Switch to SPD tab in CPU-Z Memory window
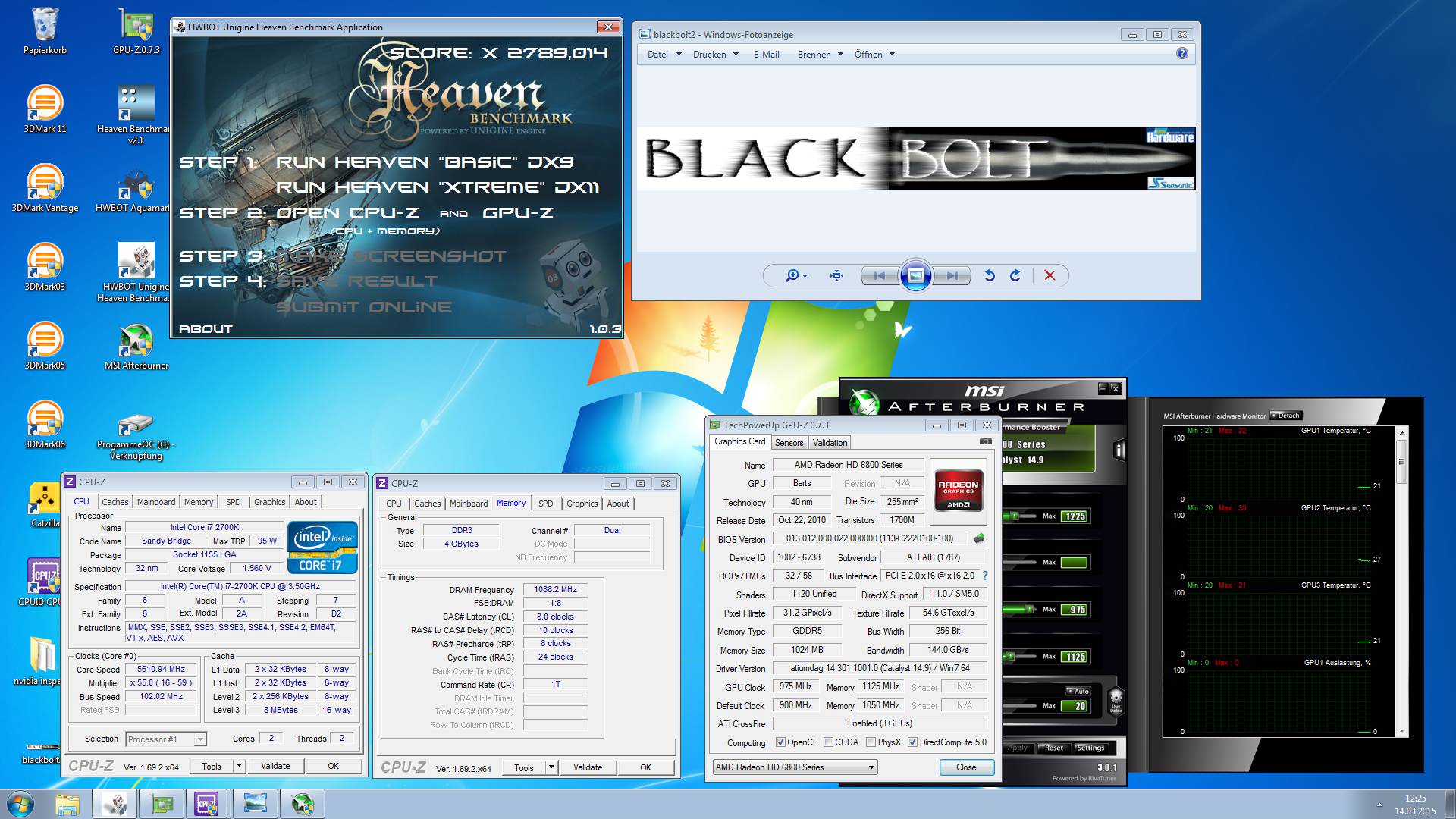Screen dimensions: 1456x819 click(545, 504)
